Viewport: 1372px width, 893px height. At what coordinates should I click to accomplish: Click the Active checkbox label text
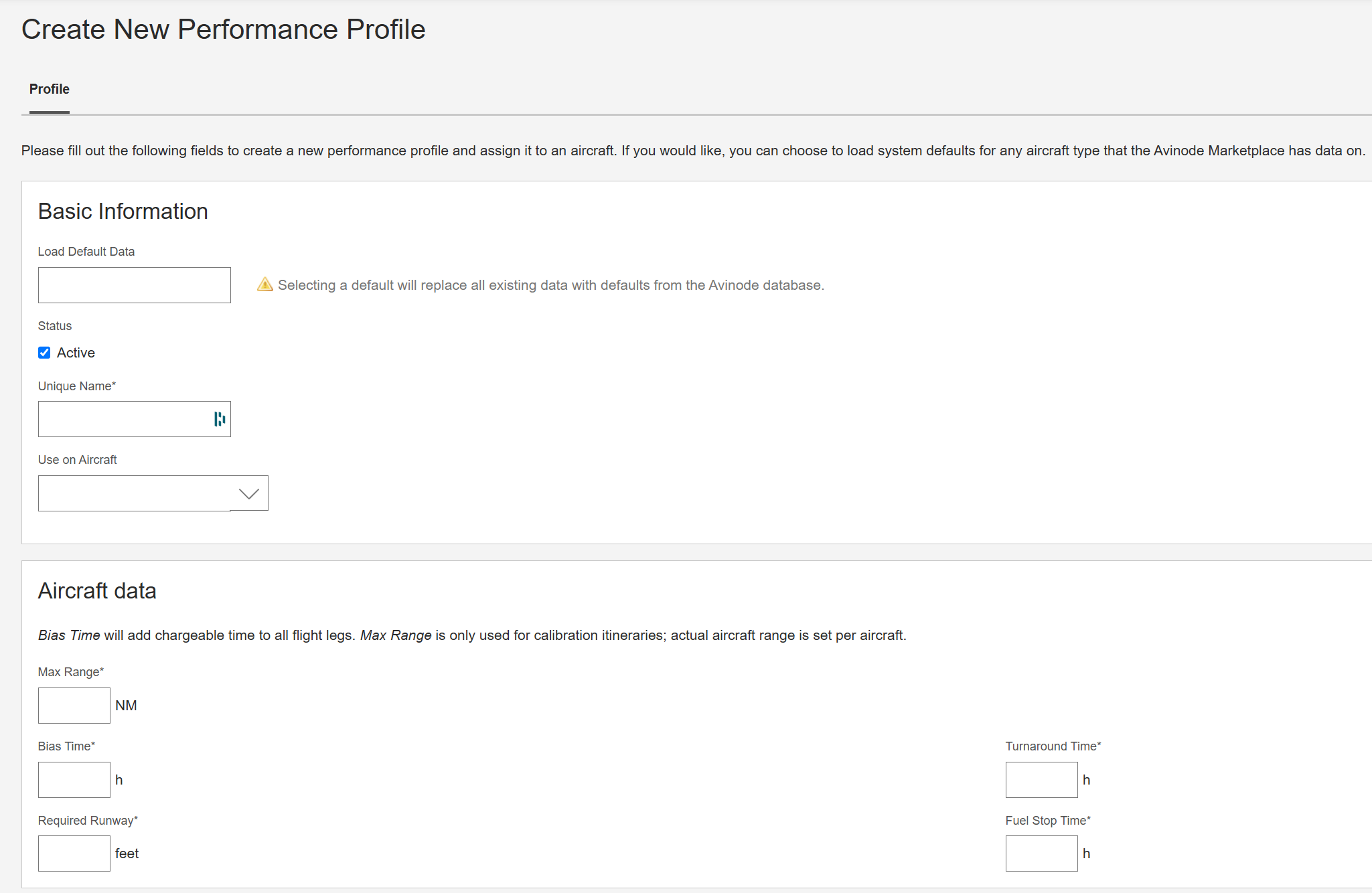(x=76, y=353)
